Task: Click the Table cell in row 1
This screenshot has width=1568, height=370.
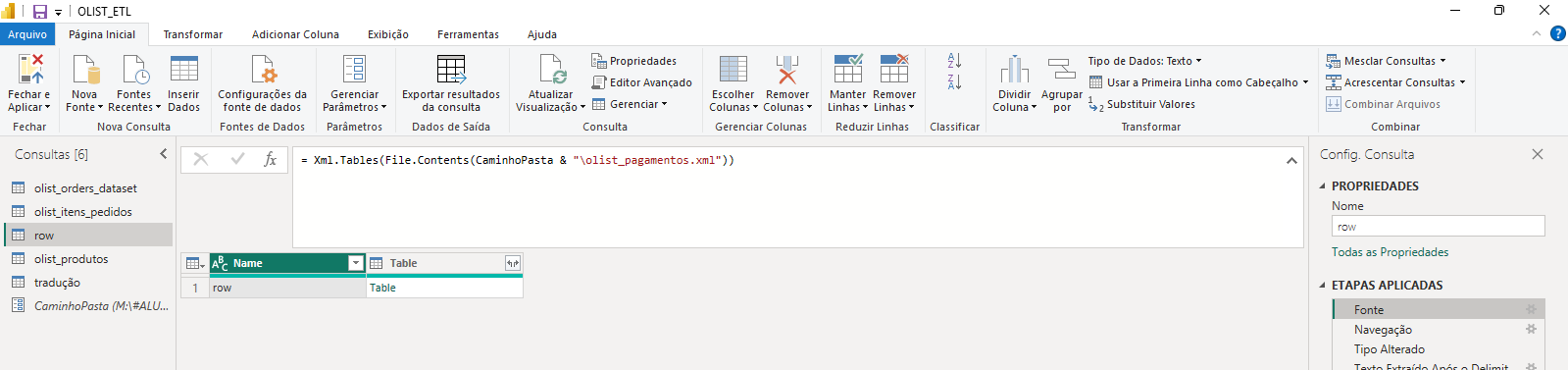Action: pyautogui.click(x=444, y=288)
